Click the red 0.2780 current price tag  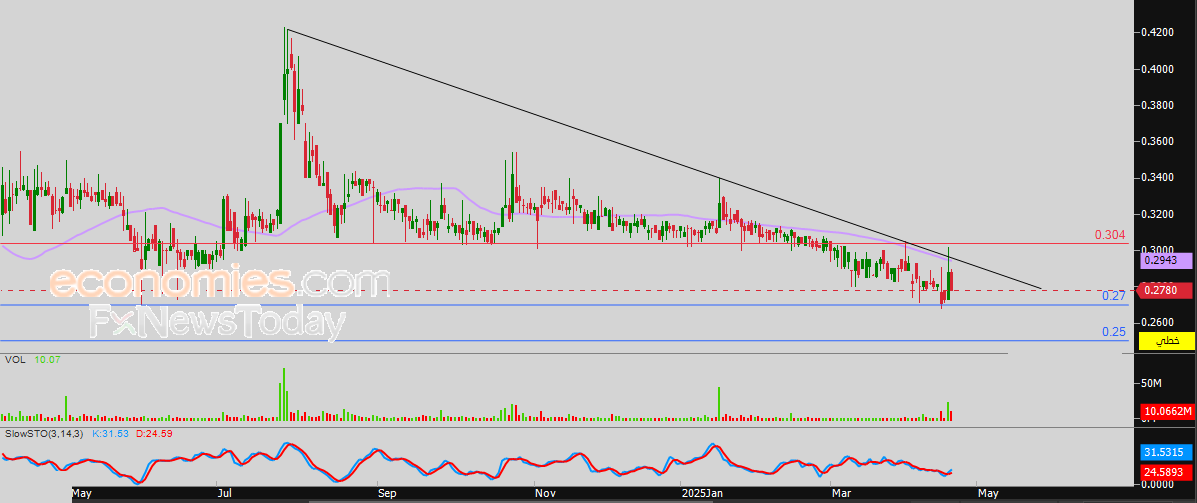[x=1164, y=290]
